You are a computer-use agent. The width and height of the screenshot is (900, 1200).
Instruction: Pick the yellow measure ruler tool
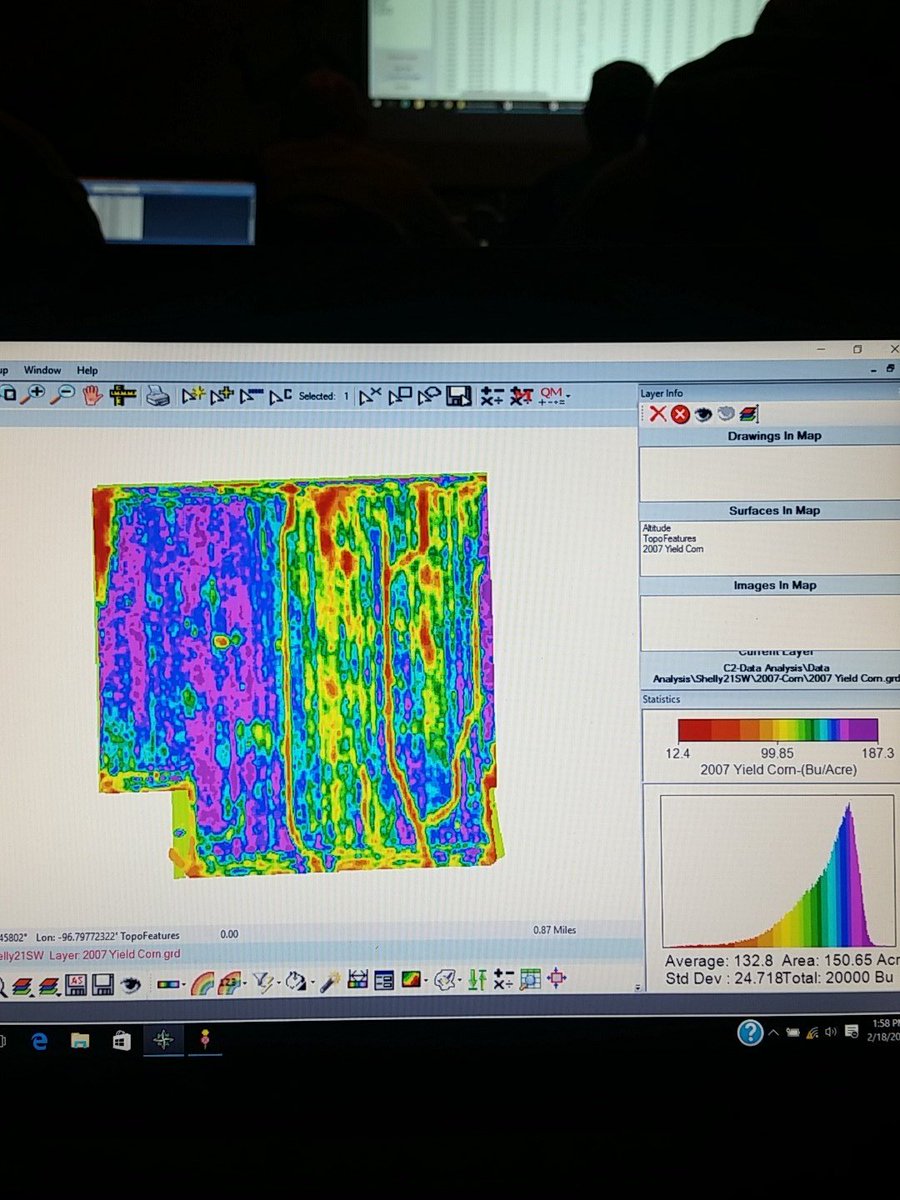tap(123, 395)
